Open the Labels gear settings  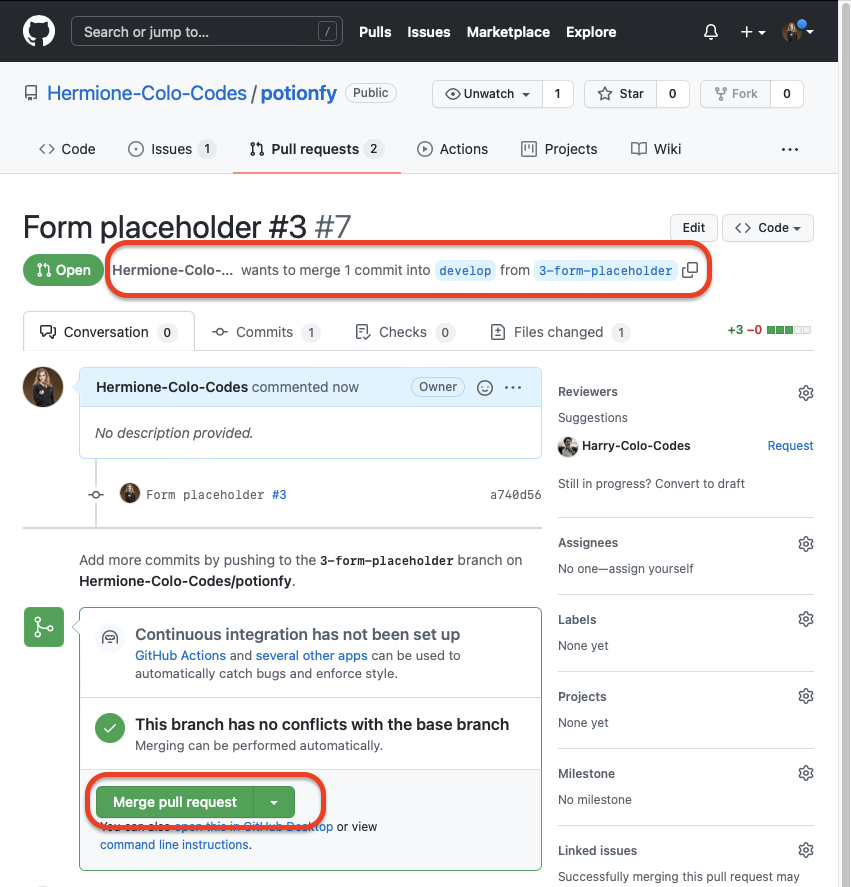click(x=805, y=620)
